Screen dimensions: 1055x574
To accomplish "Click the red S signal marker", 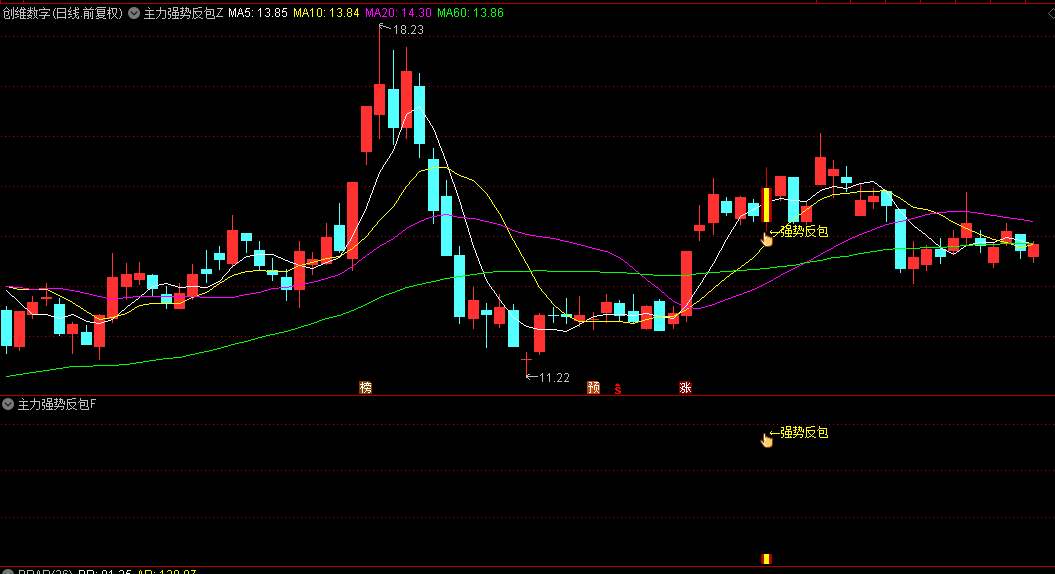I will (x=618, y=388).
